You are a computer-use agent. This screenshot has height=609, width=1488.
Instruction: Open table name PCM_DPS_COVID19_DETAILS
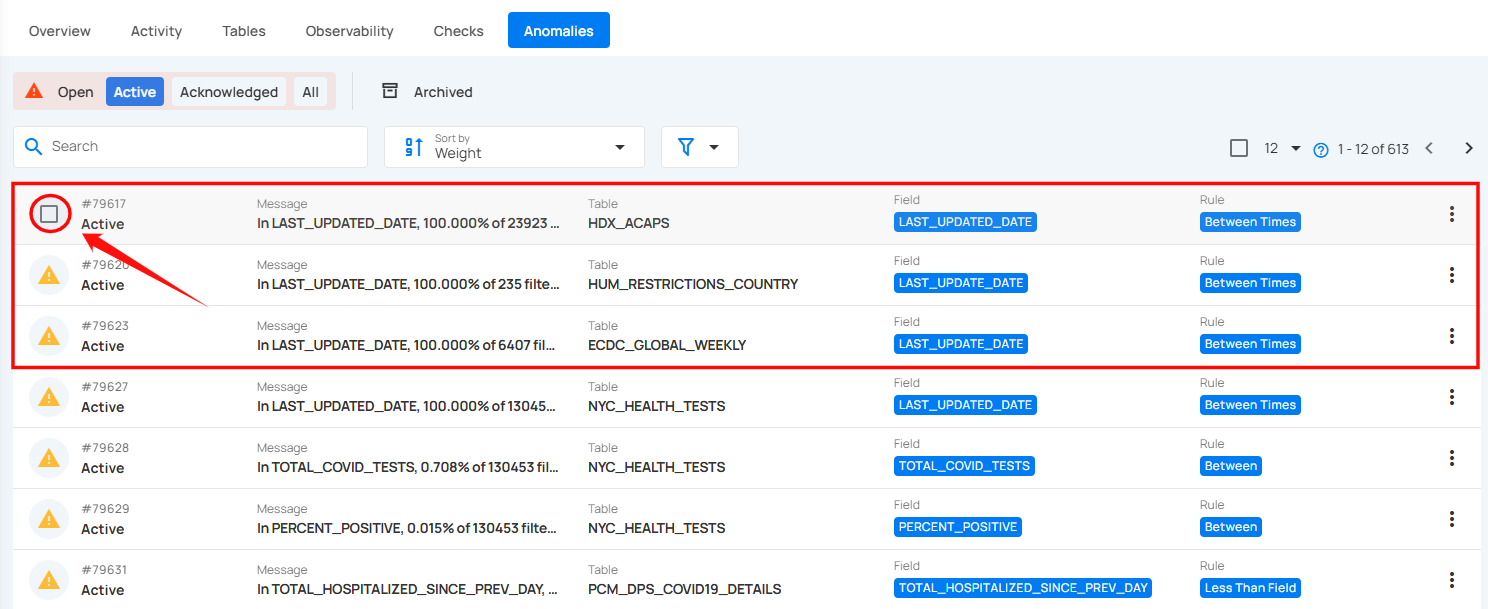click(x=684, y=589)
